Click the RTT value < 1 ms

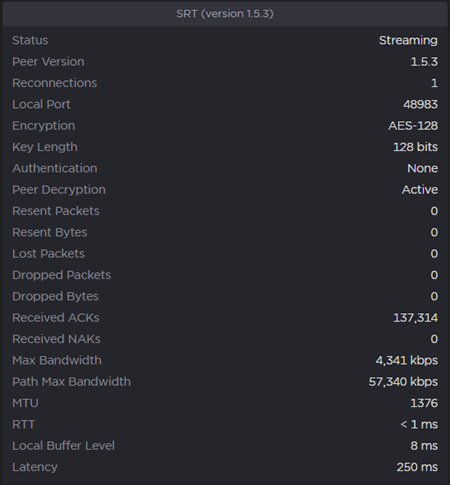(419, 424)
